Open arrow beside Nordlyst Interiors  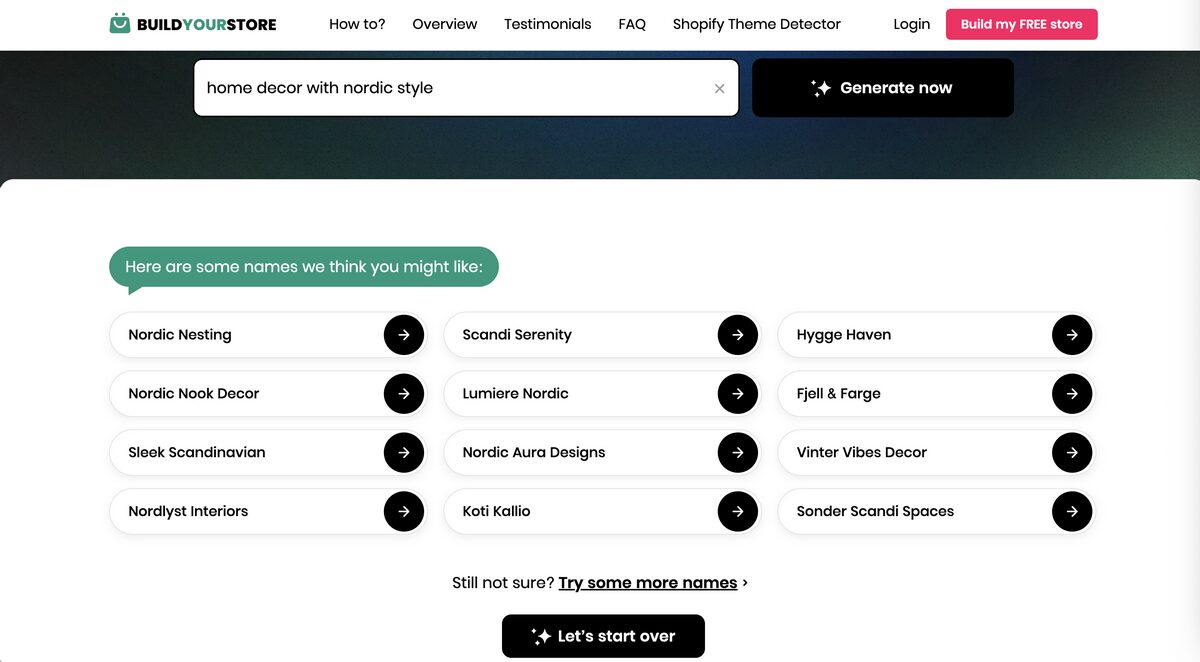tap(403, 511)
